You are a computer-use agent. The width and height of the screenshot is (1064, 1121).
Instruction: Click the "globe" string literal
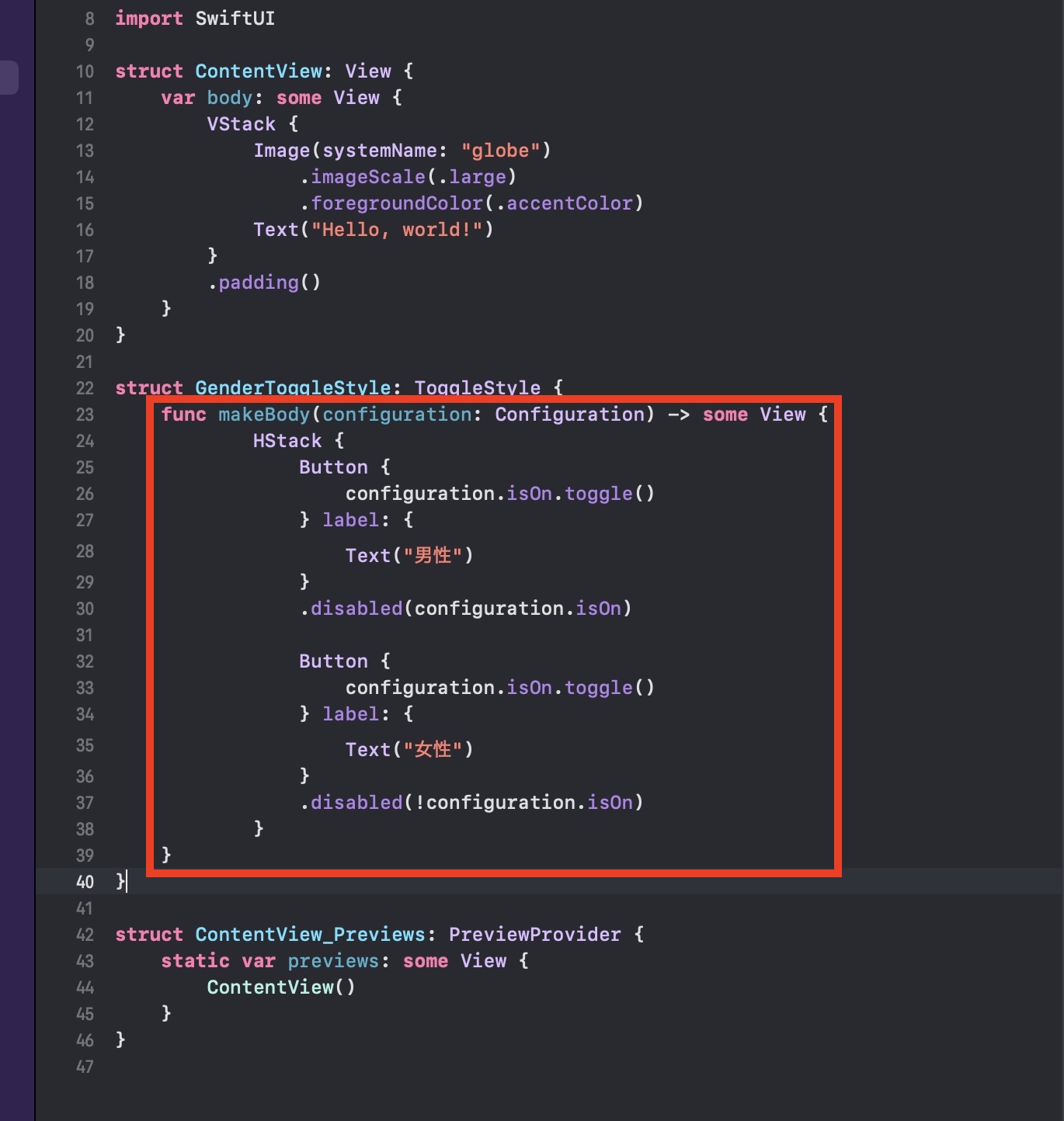(x=500, y=151)
